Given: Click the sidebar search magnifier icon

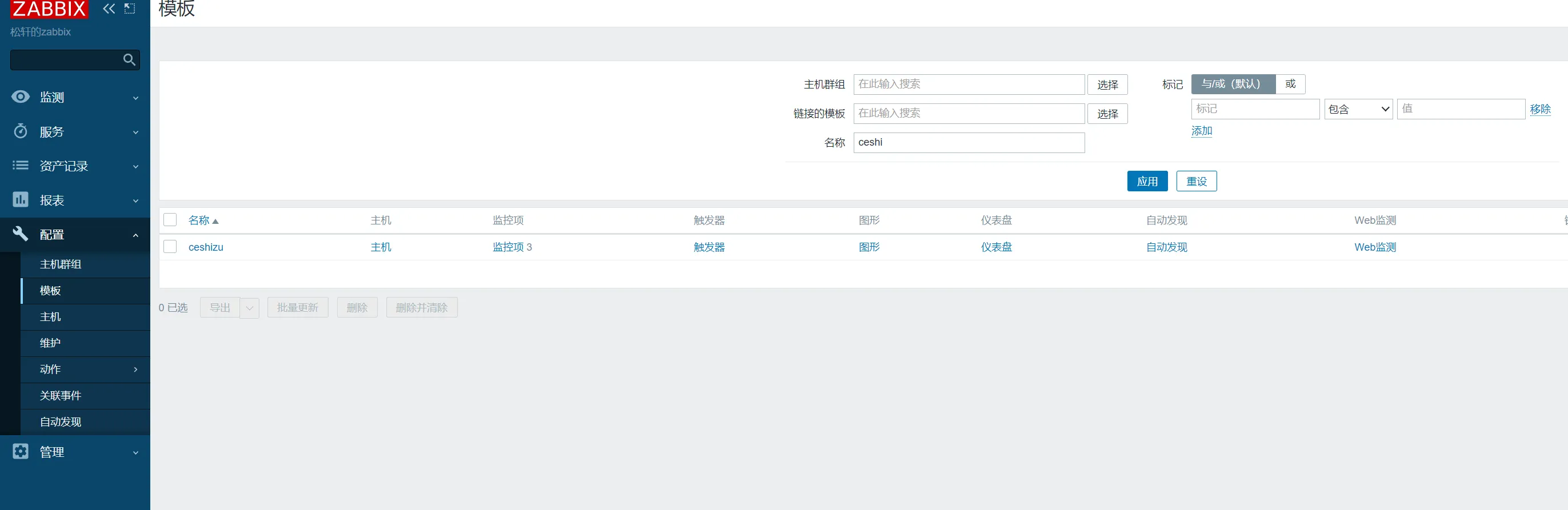Looking at the screenshot, I should 129,59.
